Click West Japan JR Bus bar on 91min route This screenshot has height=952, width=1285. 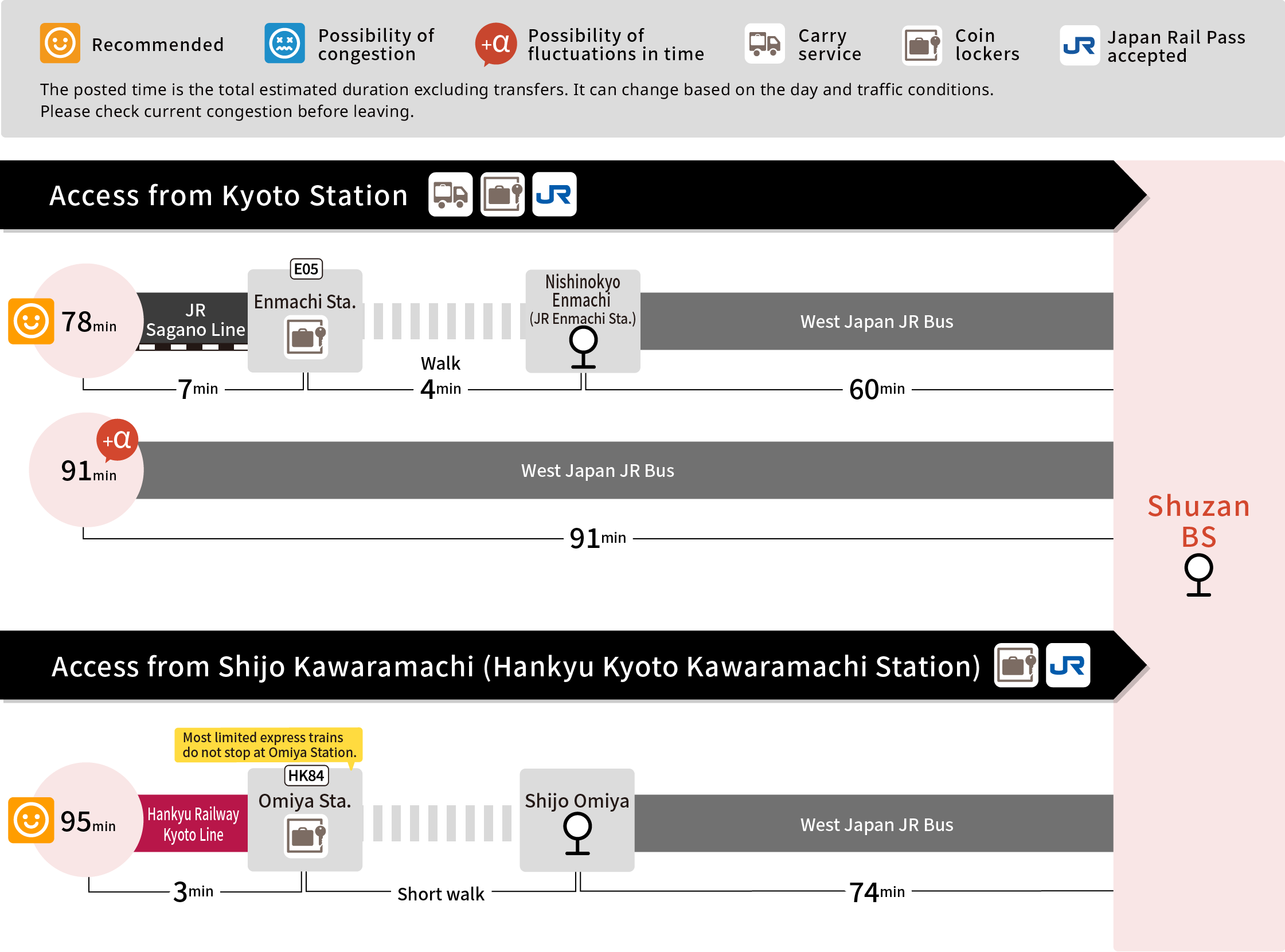(626, 470)
